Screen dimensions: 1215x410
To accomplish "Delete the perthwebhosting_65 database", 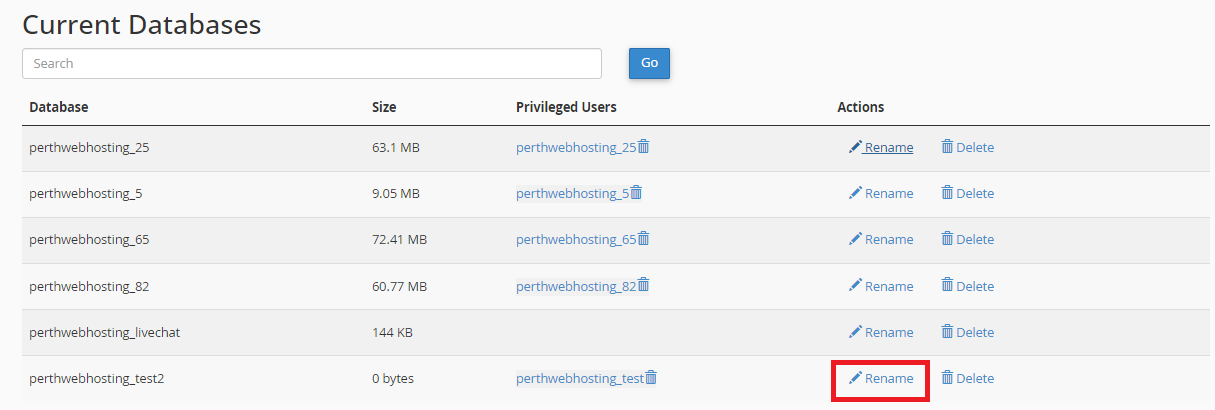I will pyautogui.click(x=967, y=239).
